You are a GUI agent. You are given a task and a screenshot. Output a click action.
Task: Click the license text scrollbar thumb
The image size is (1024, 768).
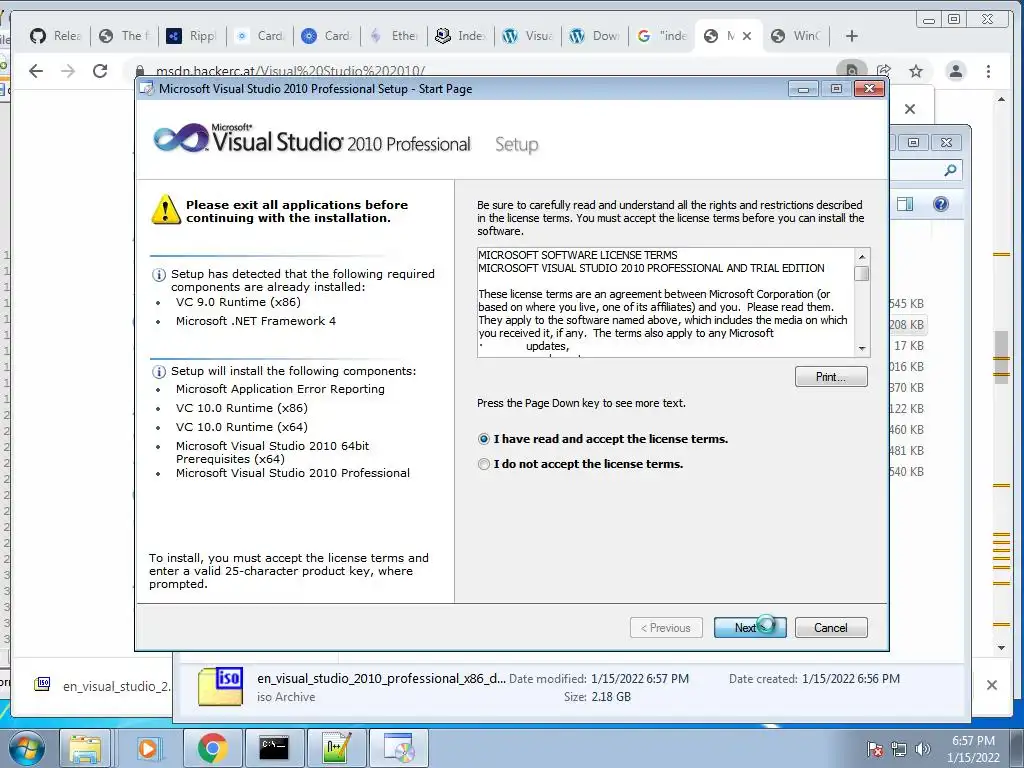tap(862, 274)
